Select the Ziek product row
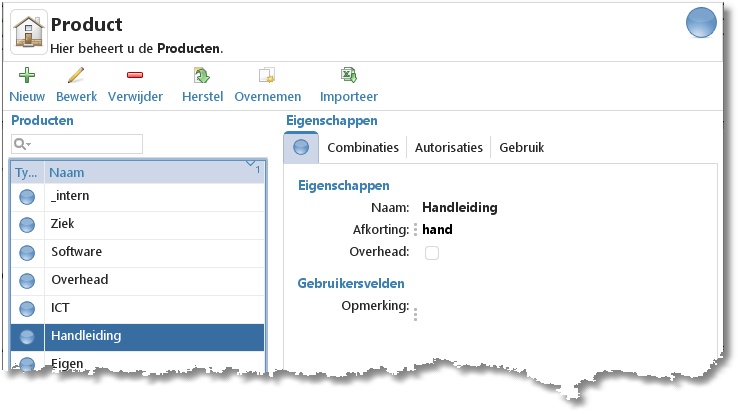The image size is (738, 414). pyautogui.click(x=137, y=225)
